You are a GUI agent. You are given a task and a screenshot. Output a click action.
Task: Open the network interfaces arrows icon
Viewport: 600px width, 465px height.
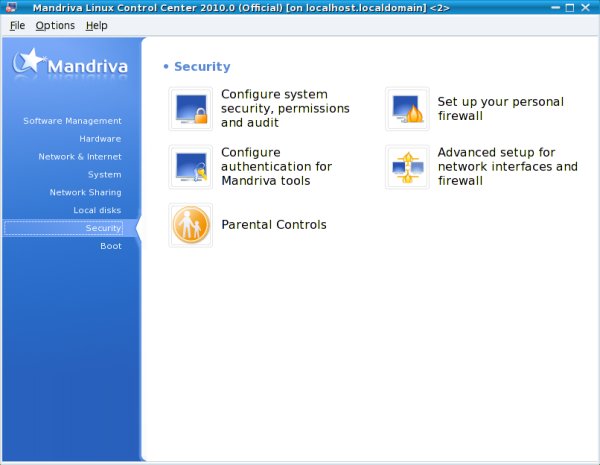pos(407,167)
